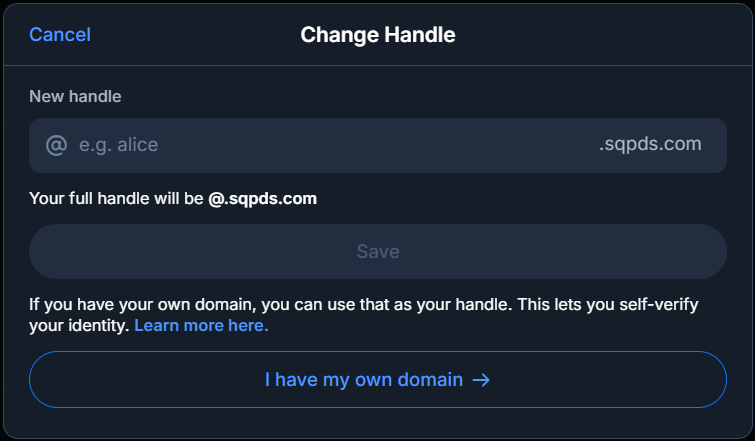The image size is (755, 441).
Task: Click the words your identity before the link
Action: point(79,326)
